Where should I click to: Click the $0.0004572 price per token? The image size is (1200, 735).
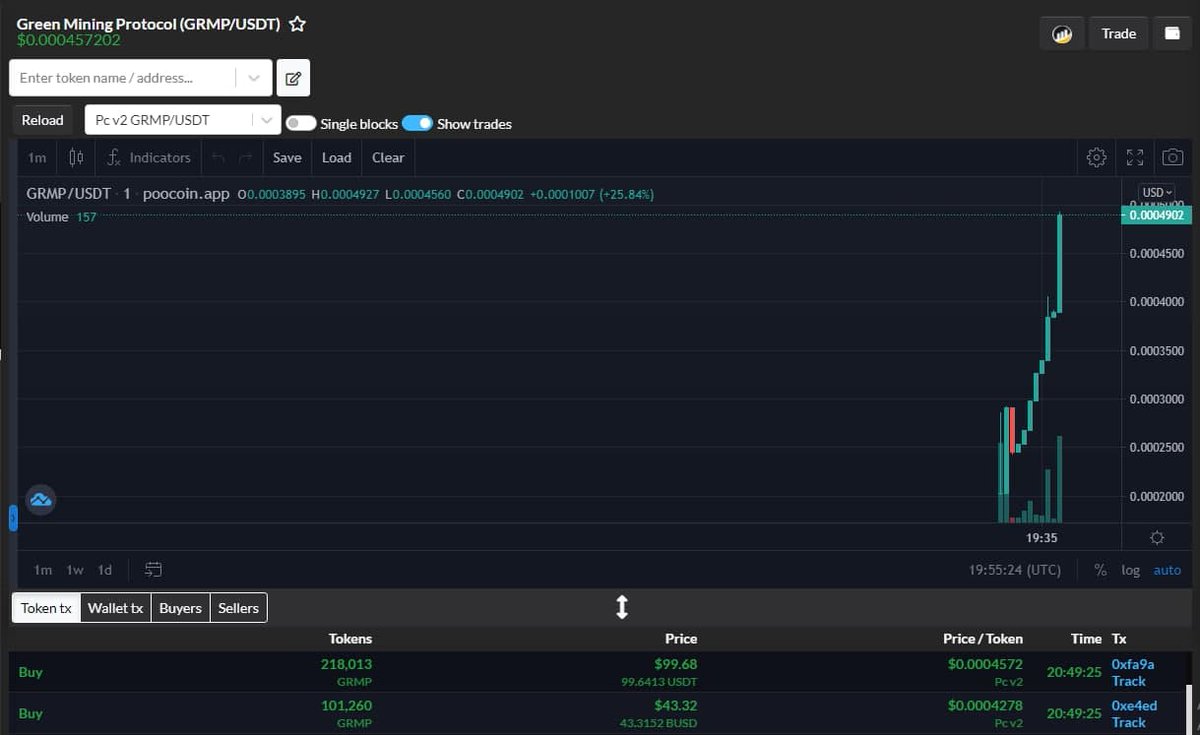985,664
